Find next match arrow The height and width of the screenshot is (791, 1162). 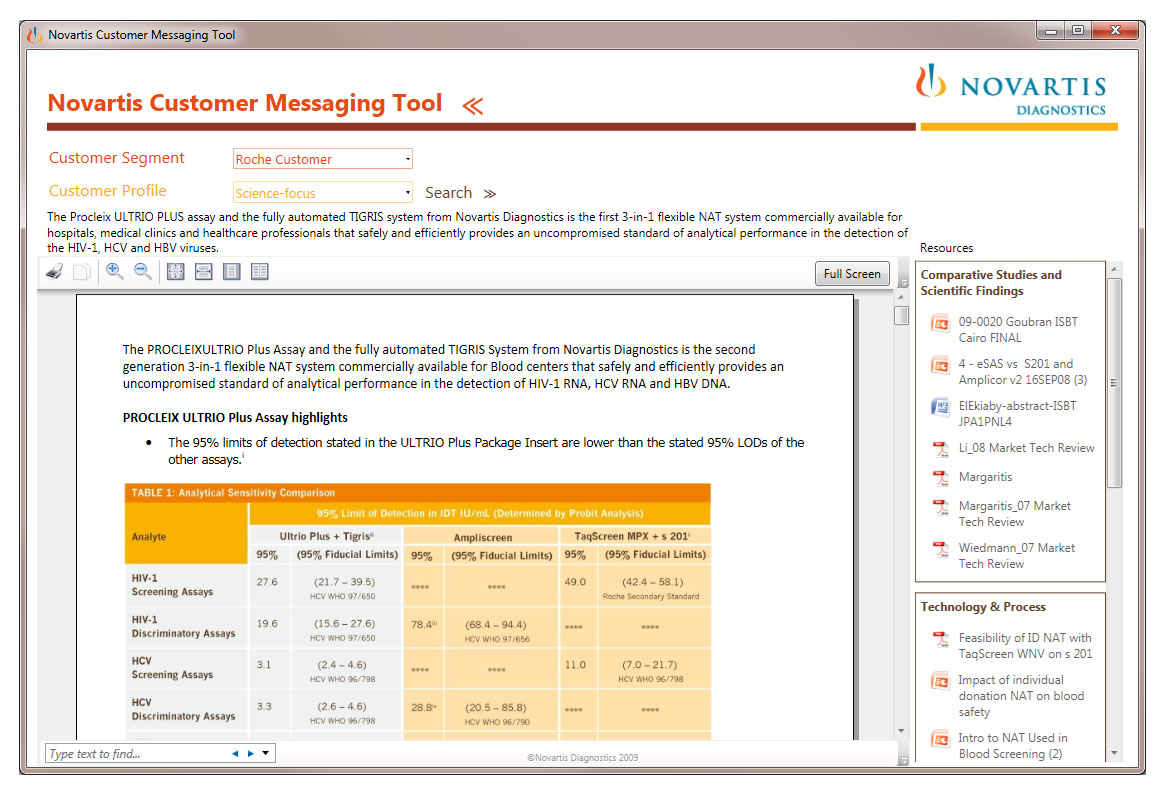pyautogui.click(x=250, y=754)
